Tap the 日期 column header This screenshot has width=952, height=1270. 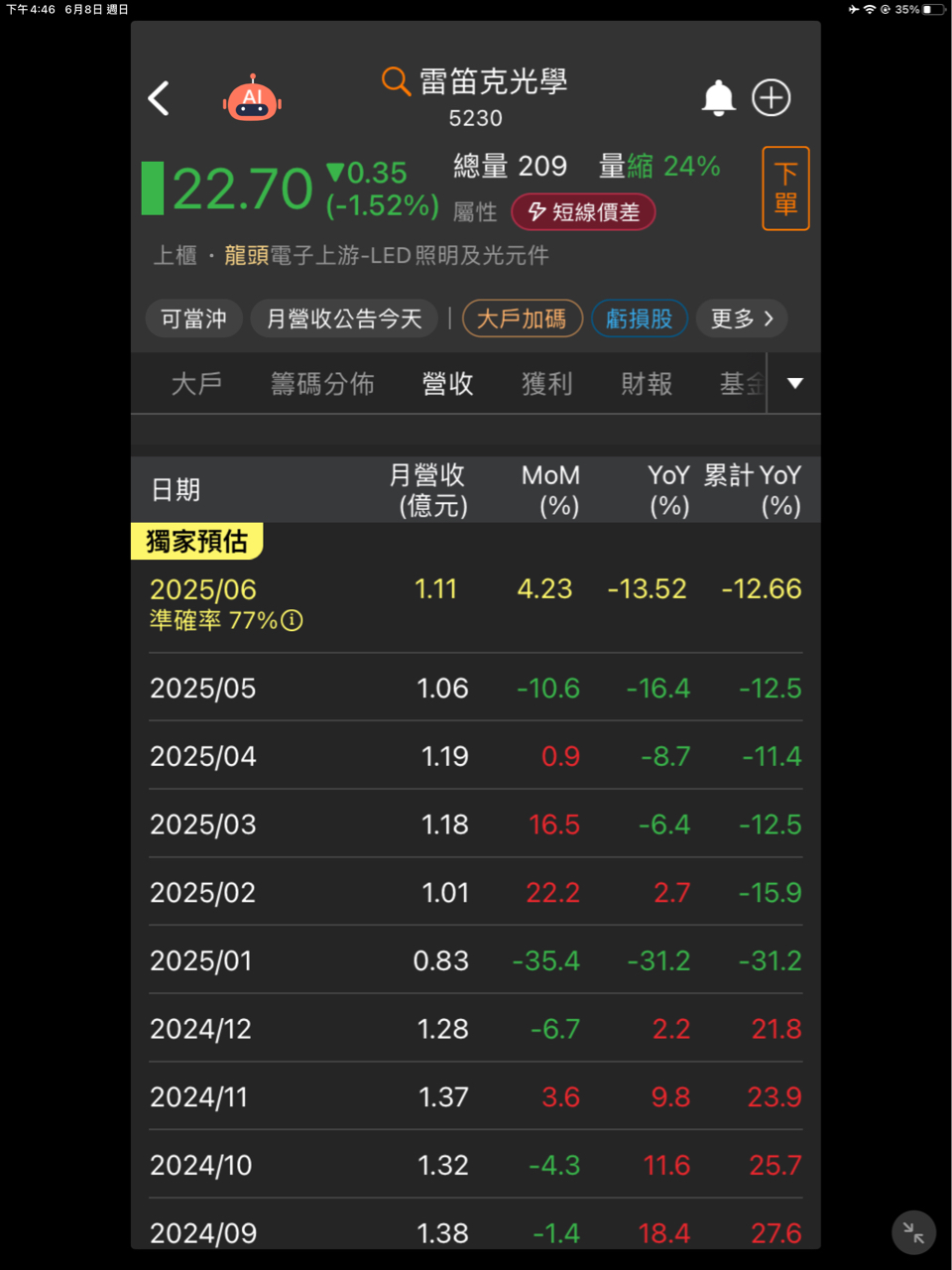tap(176, 490)
